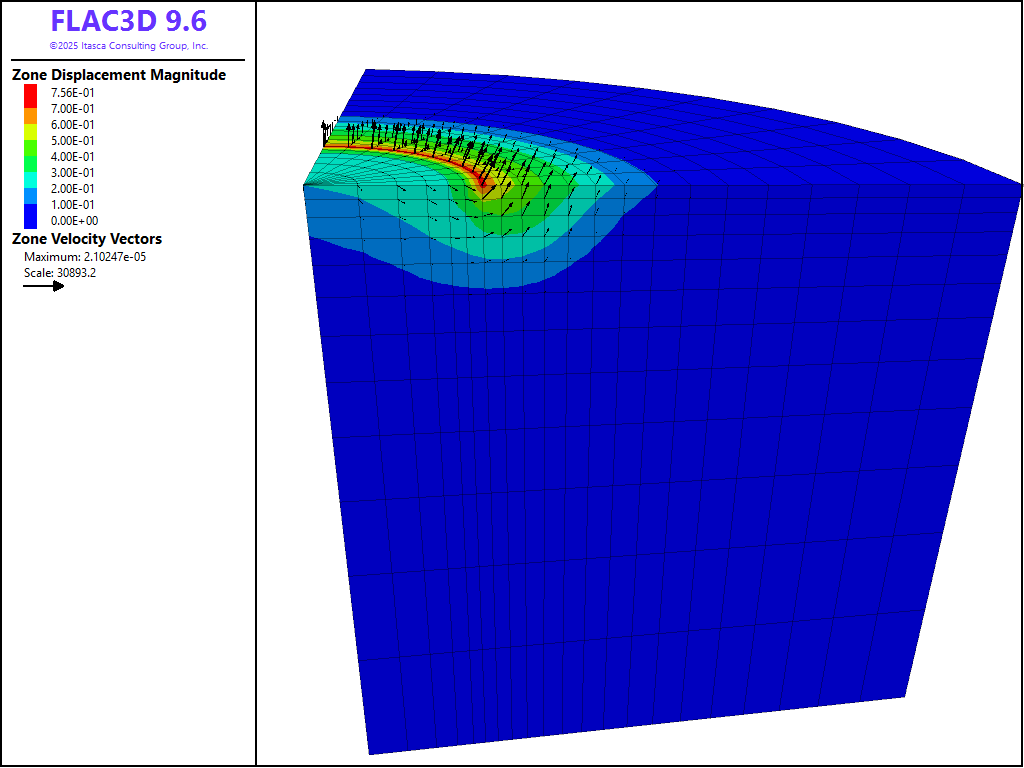Select the dark blue legend color swatch
This screenshot has height=768, width=1024.
[x=31, y=215]
